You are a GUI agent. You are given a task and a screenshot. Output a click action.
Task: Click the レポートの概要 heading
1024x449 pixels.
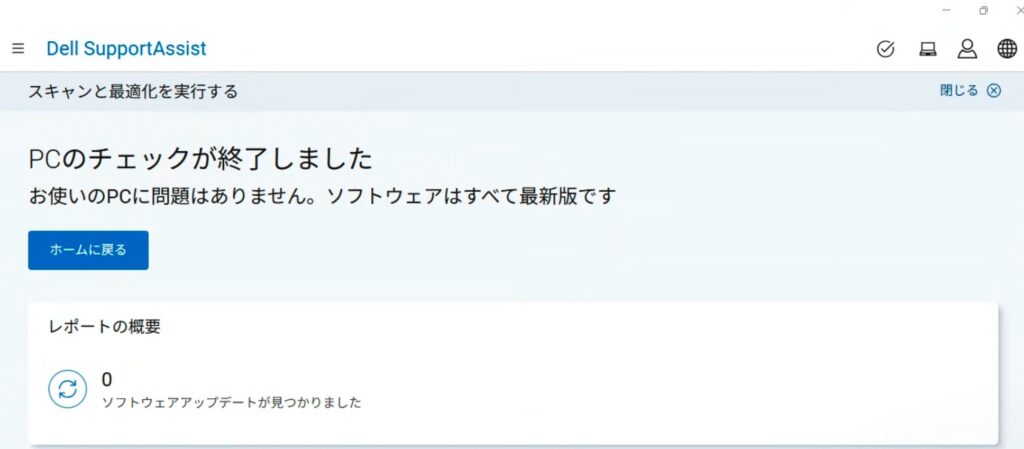tap(104, 327)
